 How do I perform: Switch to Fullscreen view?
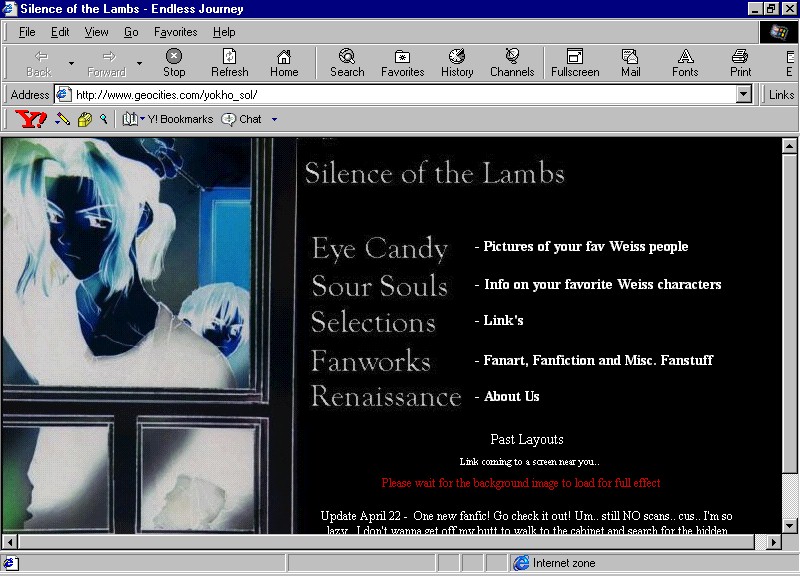click(x=575, y=63)
